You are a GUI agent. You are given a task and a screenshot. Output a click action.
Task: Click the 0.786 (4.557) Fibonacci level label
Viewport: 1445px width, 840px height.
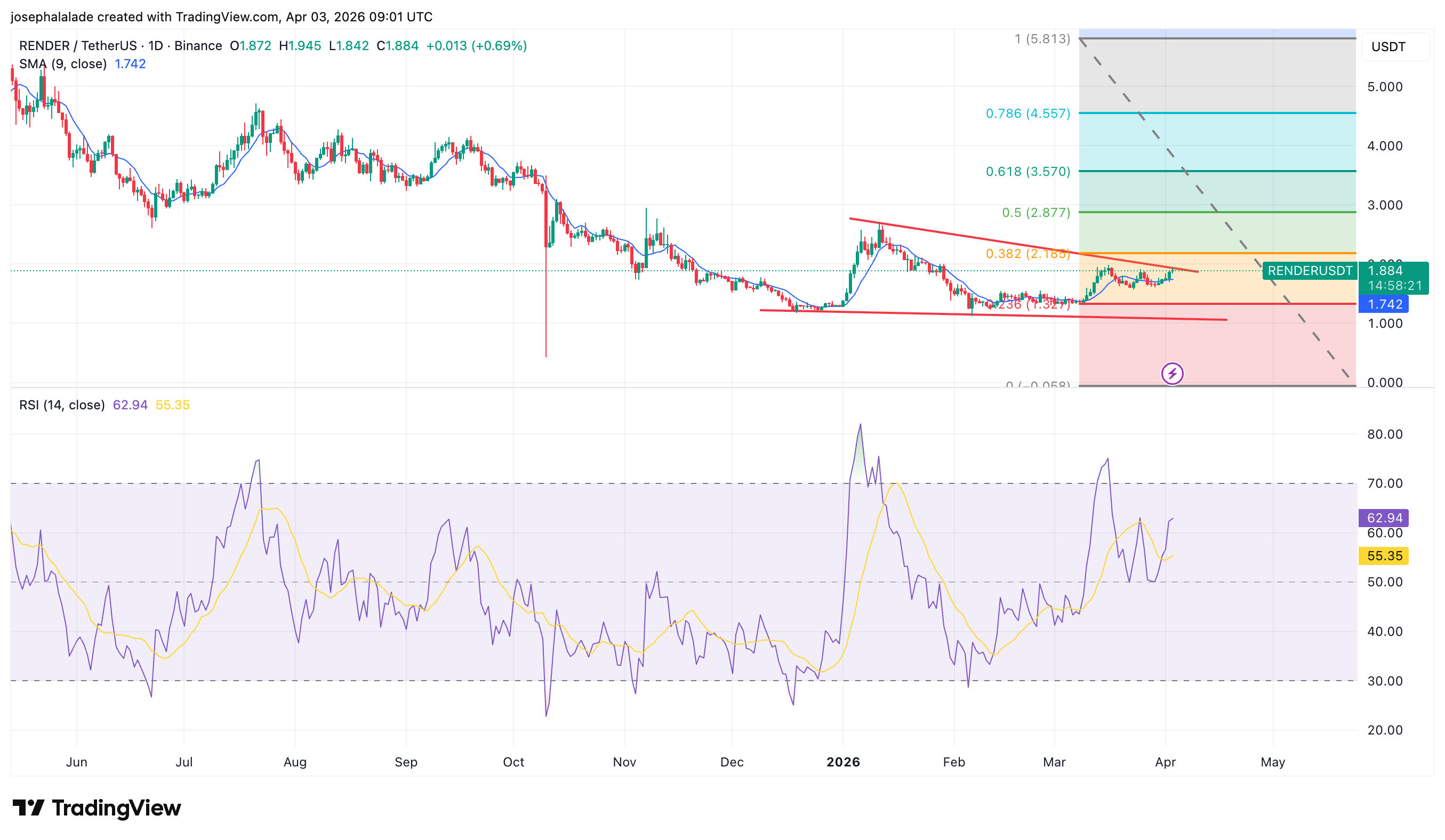pyautogui.click(x=1027, y=114)
